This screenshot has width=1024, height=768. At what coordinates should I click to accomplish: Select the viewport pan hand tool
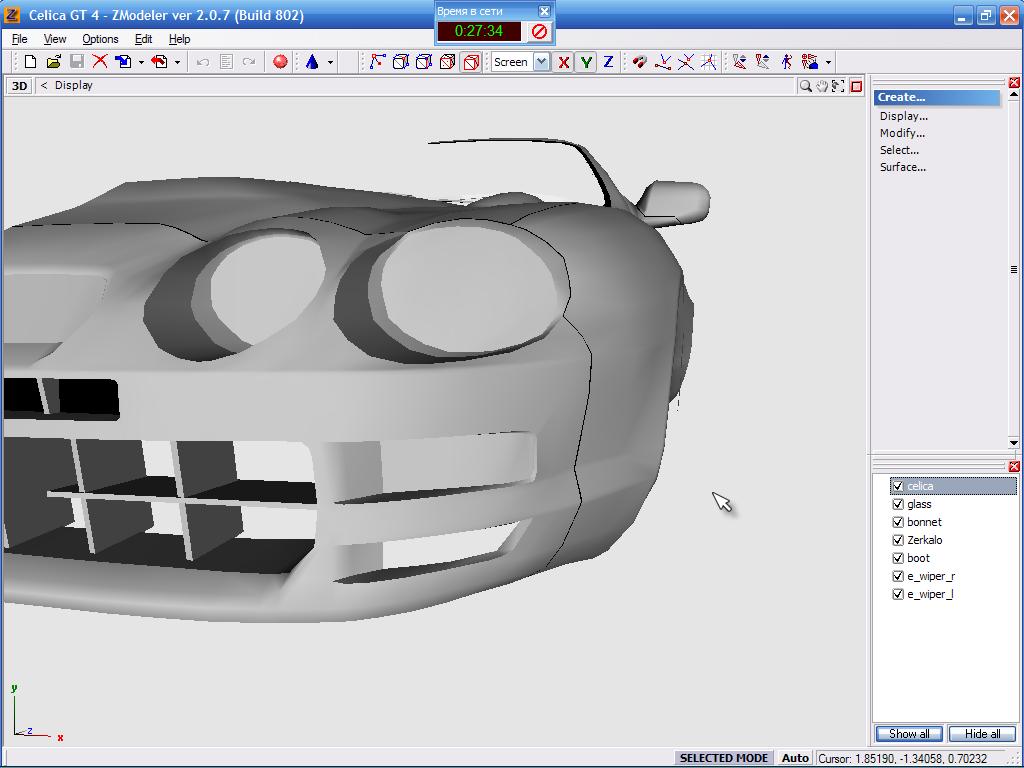pyautogui.click(x=822, y=86)
